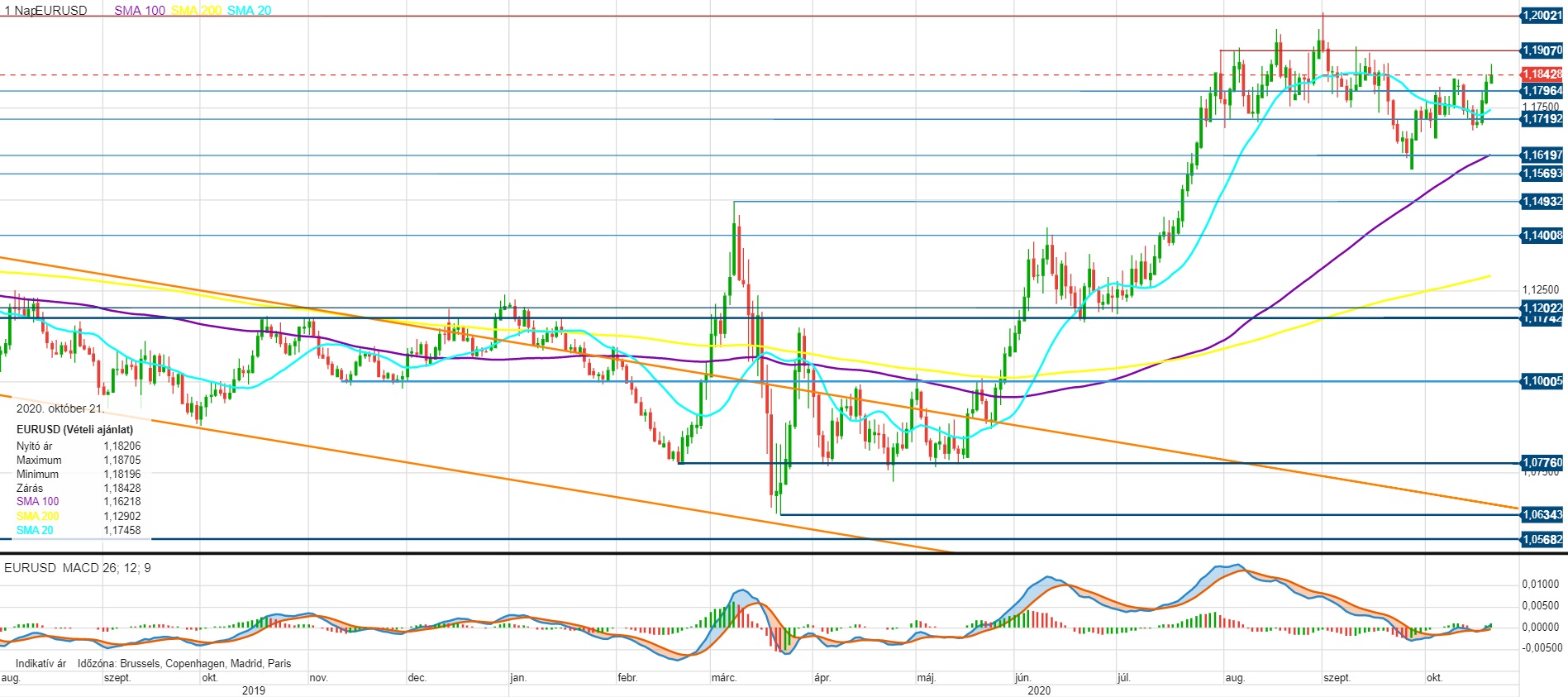
Task: Select the 1,05682 price level label
Action: click(x=1542, y=540)
